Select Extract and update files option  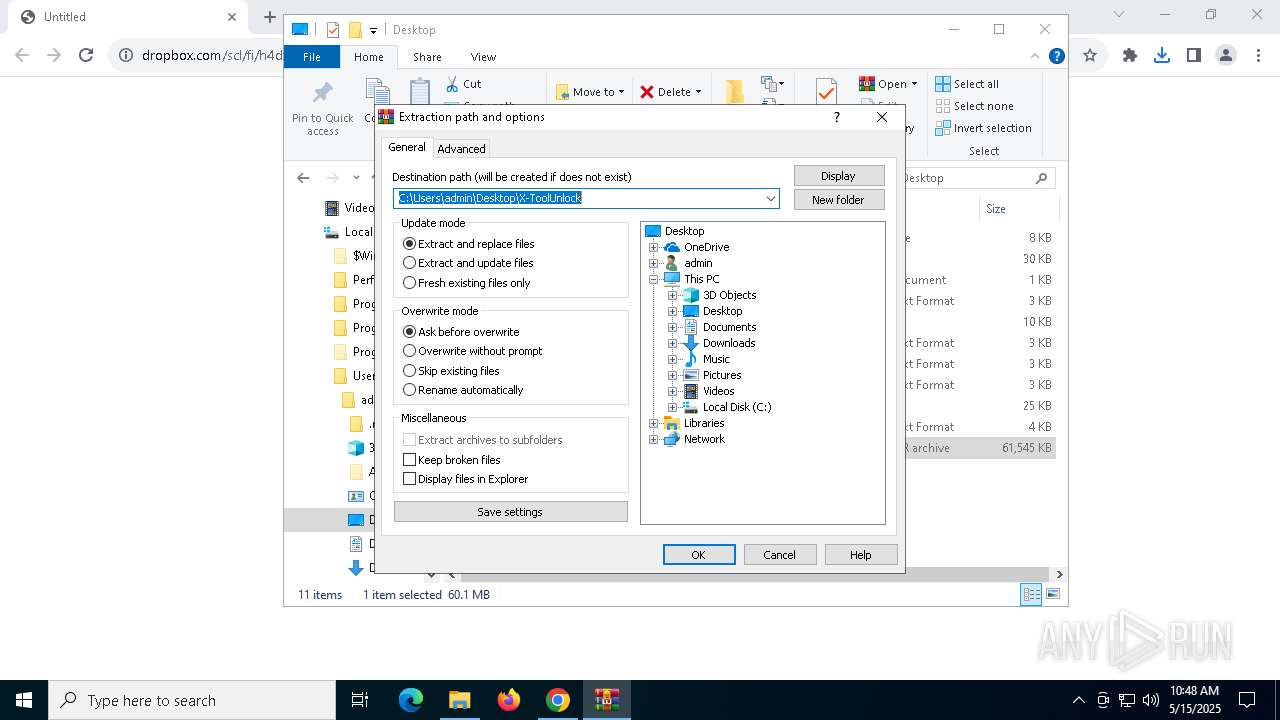tap(468, 263)
